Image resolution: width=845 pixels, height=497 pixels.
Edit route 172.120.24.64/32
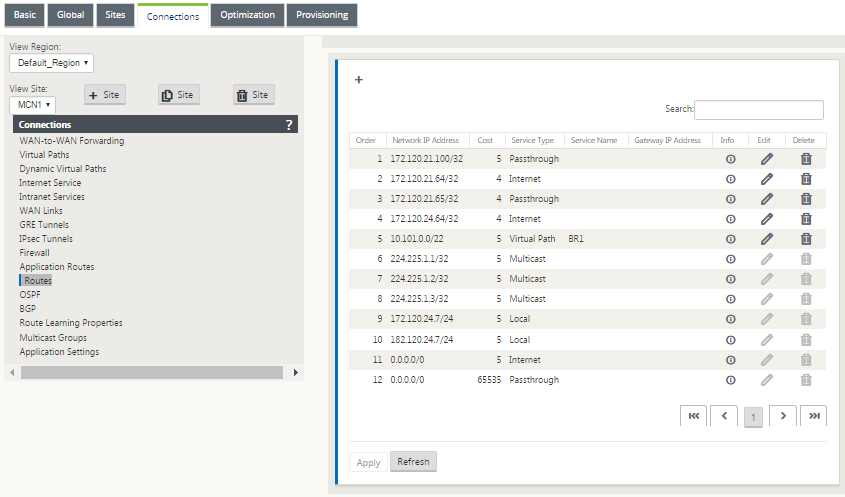(x=767, y=219)
